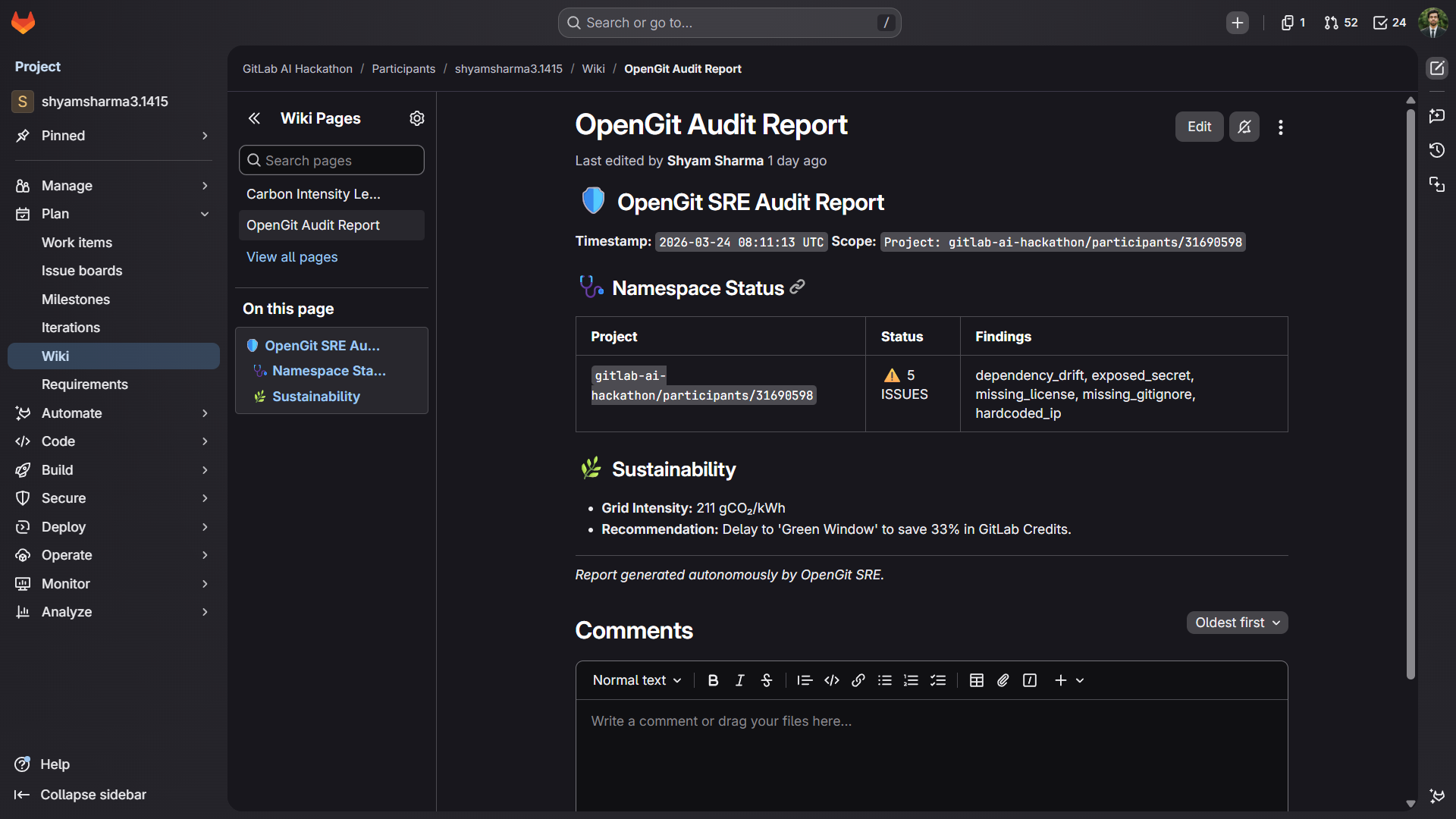
Task: Click the Edit page button
Action: 1199,127
